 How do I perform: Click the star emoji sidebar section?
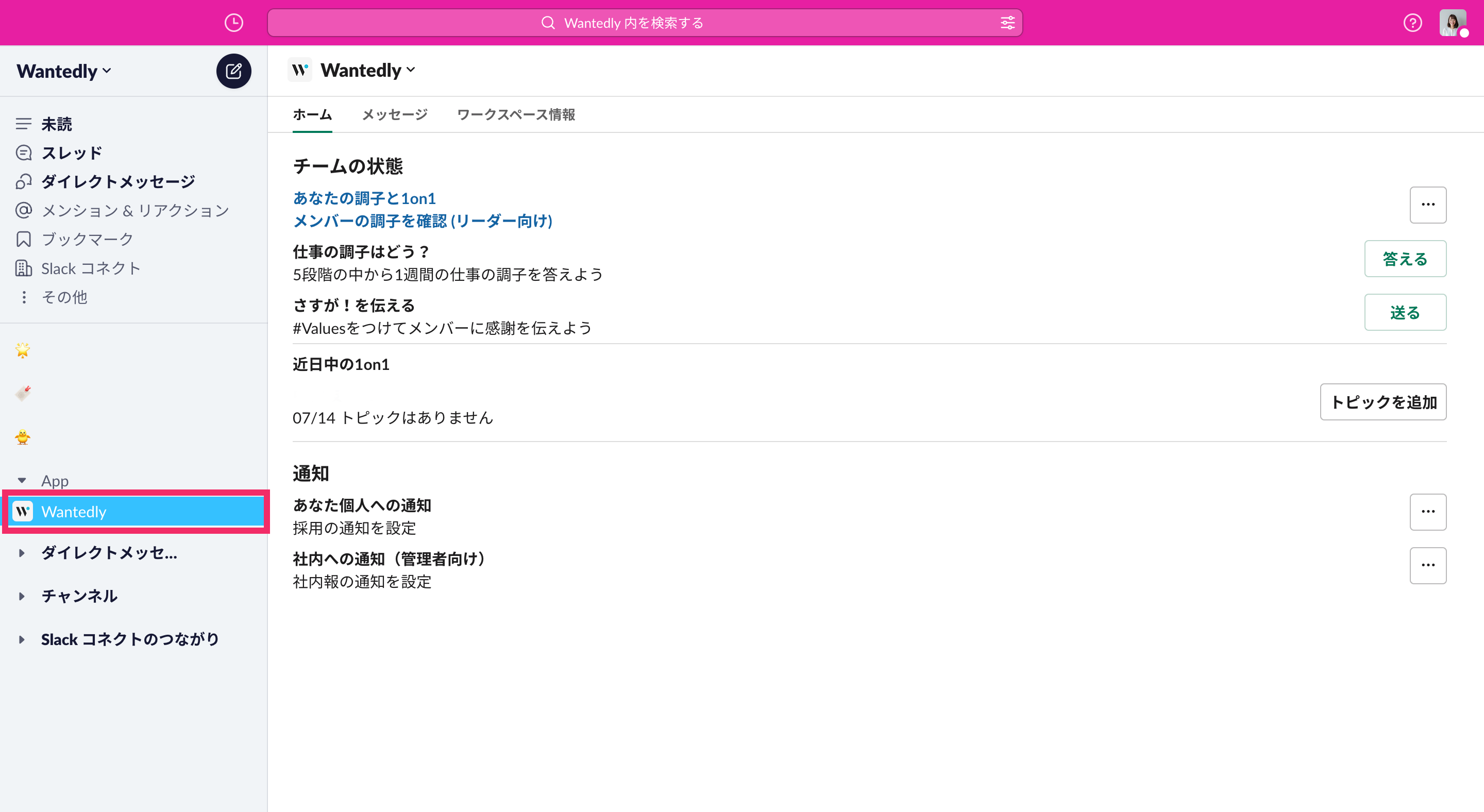click(x=23, y=349)
